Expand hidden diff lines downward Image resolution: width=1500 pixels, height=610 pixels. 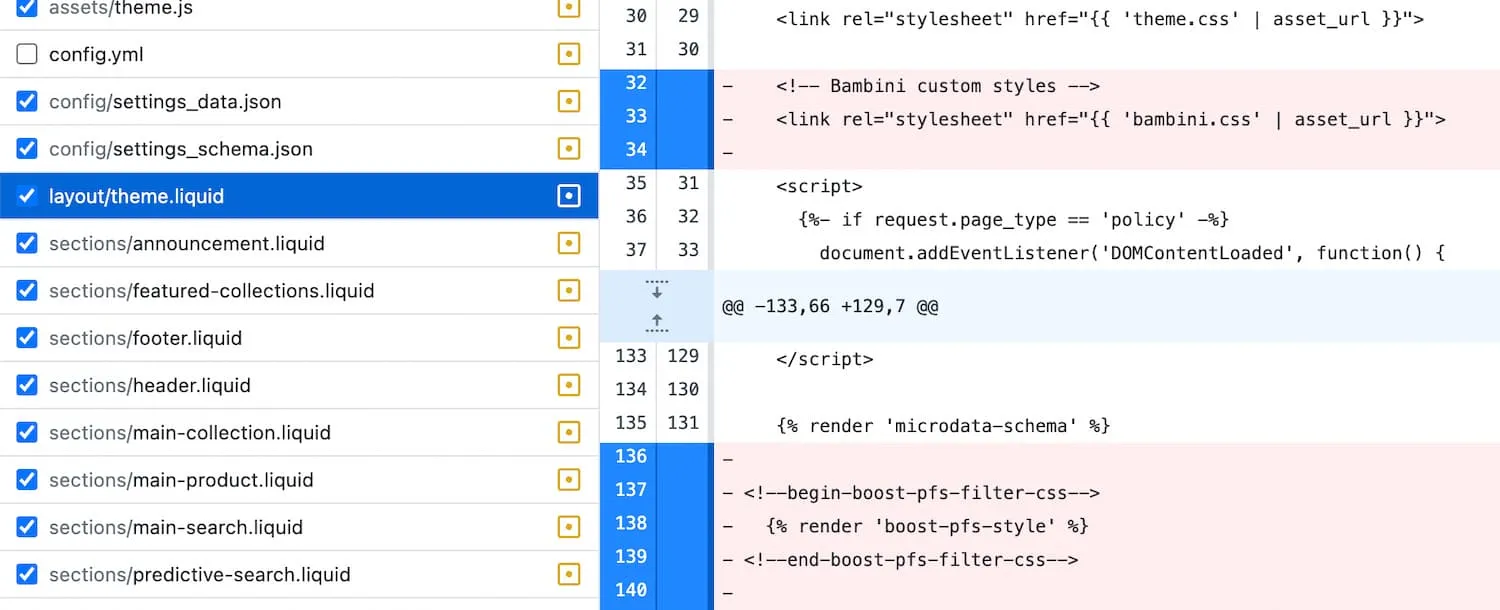[x=656, y=290]
